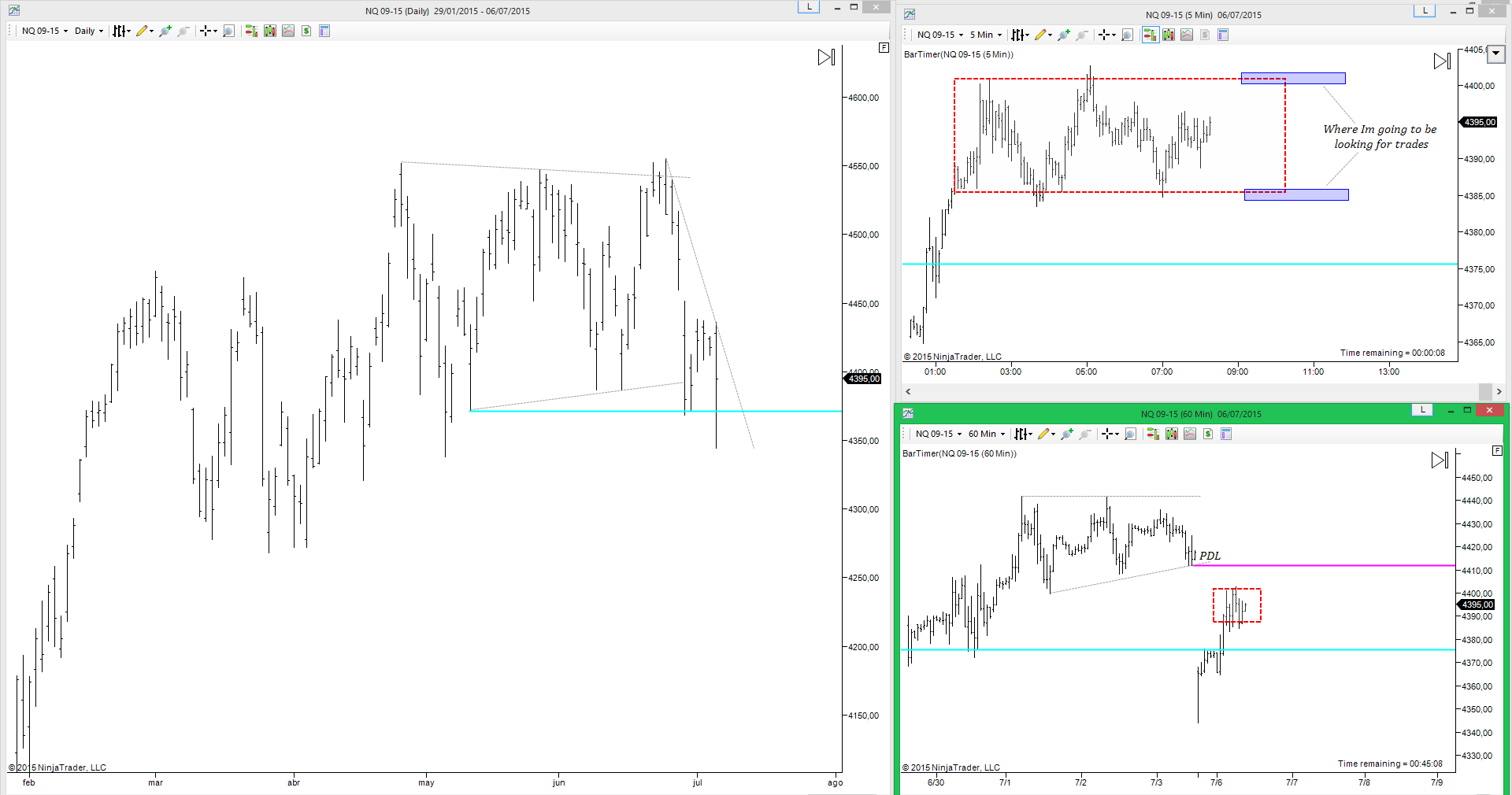Expand price axis dropdown arrow in 5 Min chart

click(1496, 54)
